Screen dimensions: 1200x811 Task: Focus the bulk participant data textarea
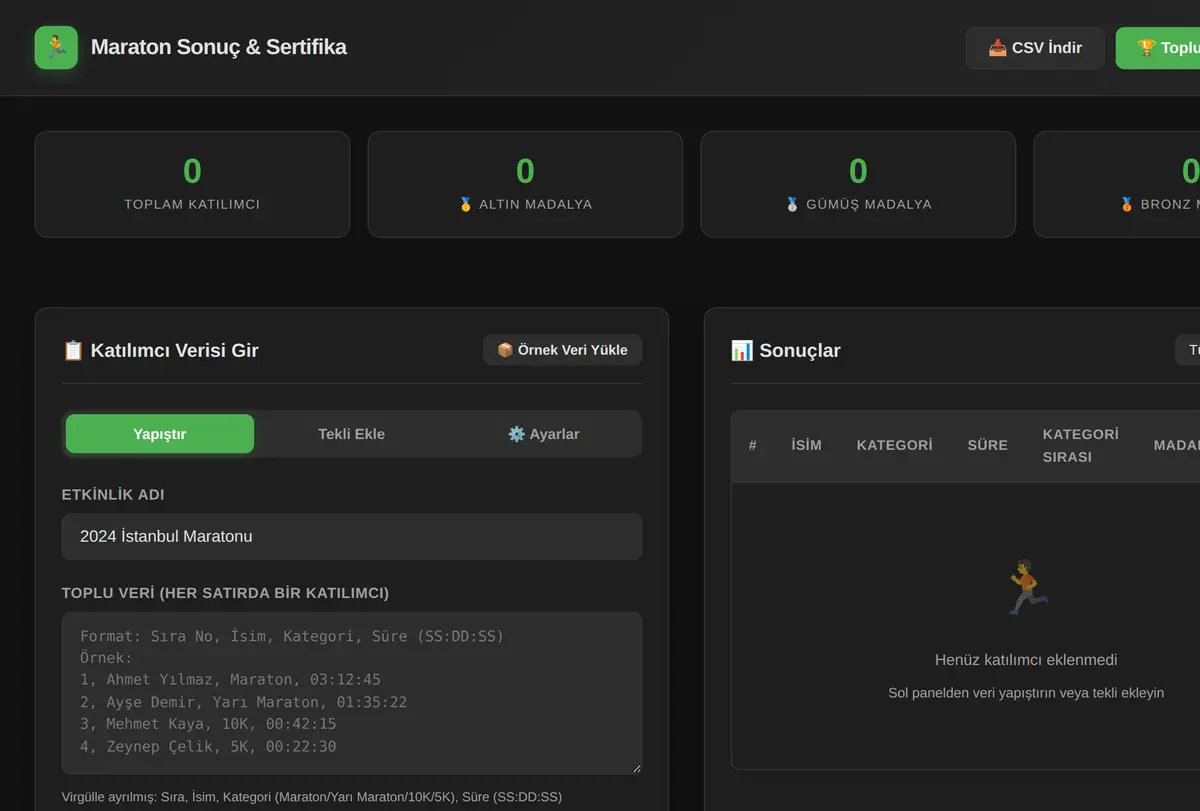tap(352, 693)
